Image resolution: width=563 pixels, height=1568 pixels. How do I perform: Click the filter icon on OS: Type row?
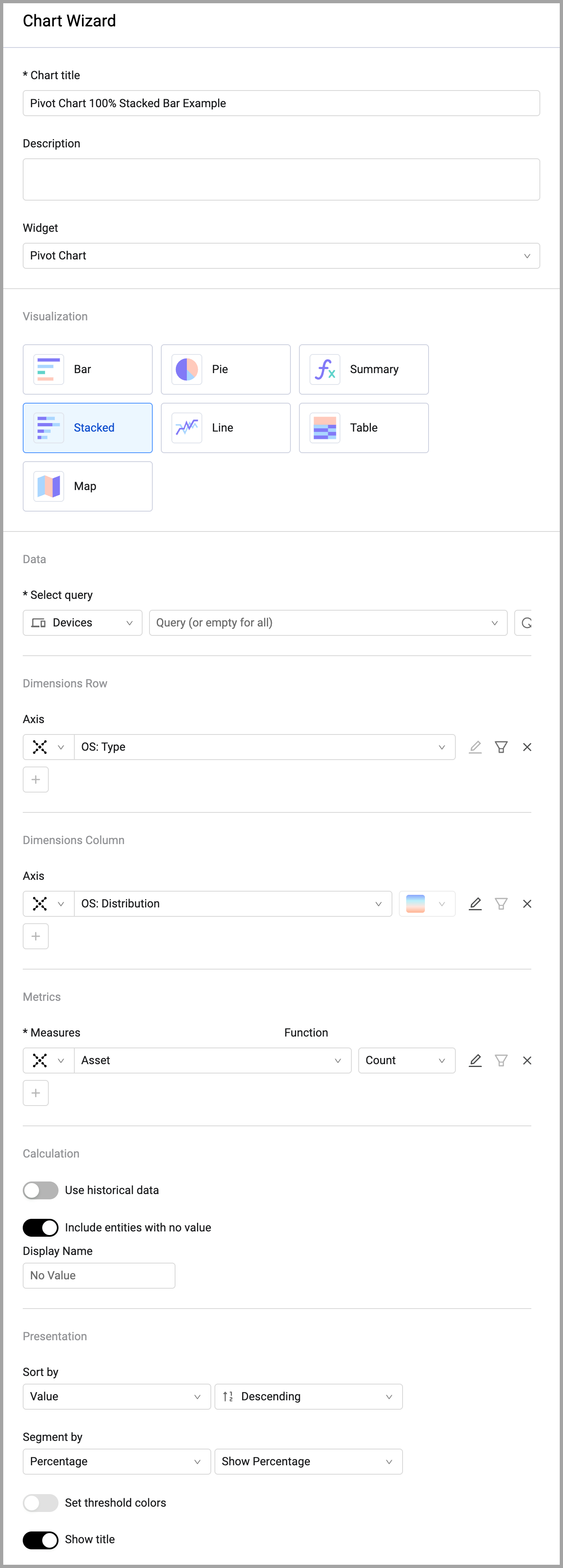click(x=501, y=747)
